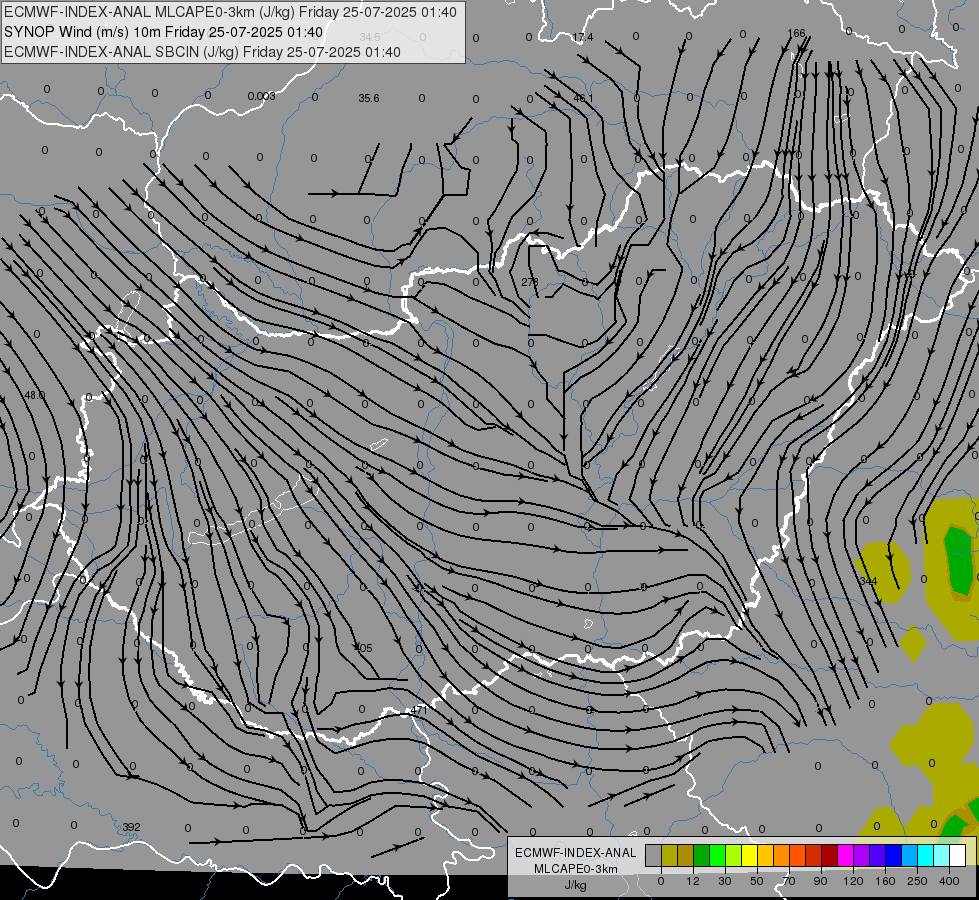Click the 160 tick label on scale
Viewport: 979px width, 900px height.
coord(885,881)
